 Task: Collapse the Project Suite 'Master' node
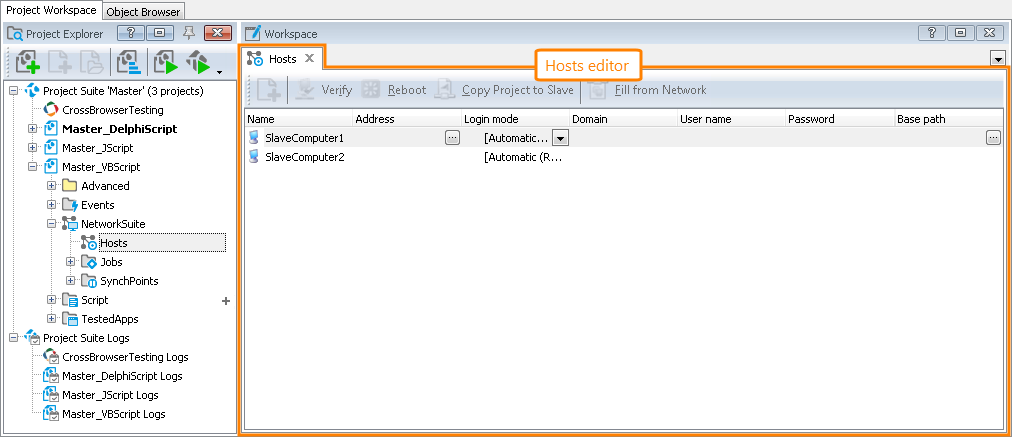pos(14,91)
